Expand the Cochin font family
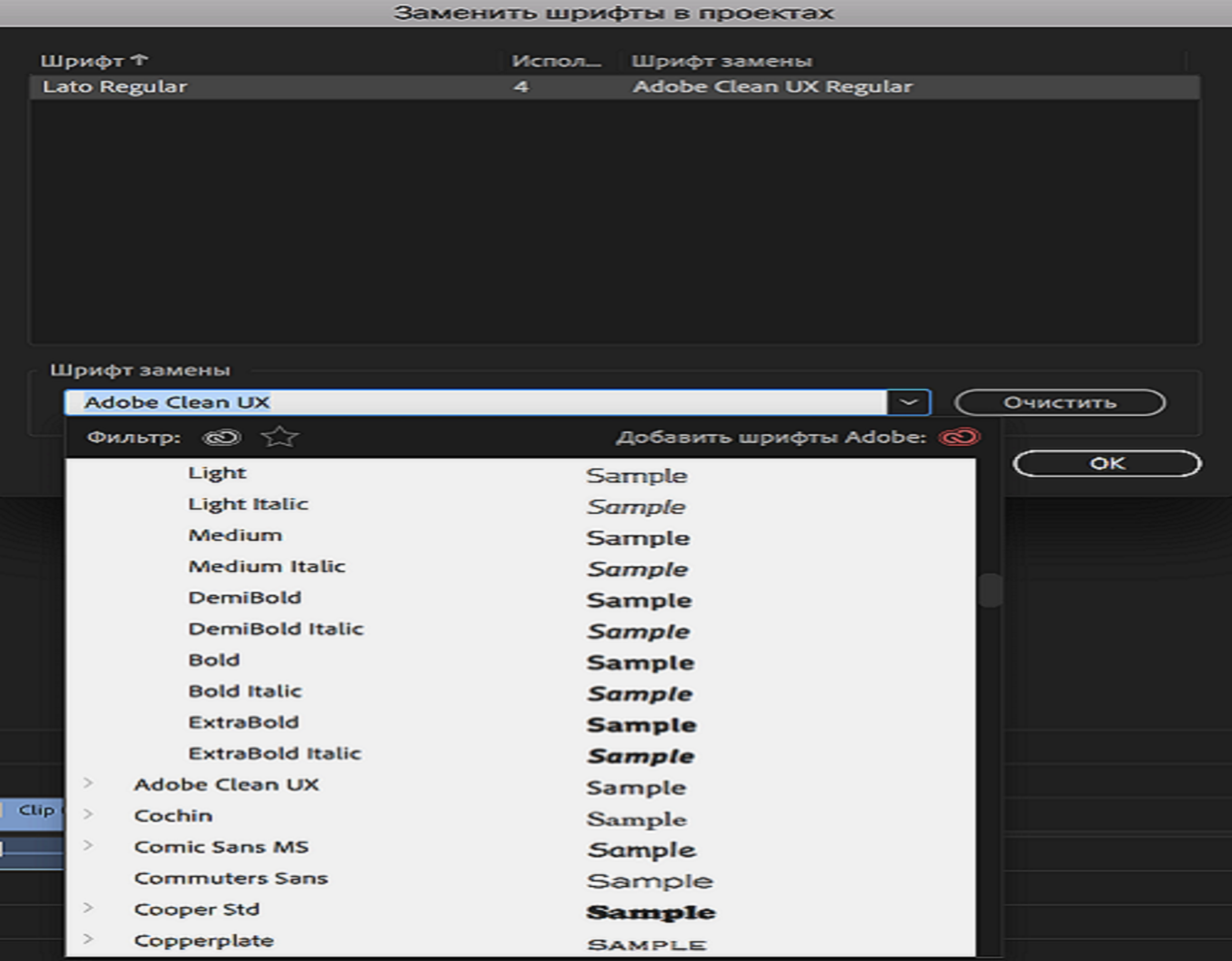 pos(88,814)
